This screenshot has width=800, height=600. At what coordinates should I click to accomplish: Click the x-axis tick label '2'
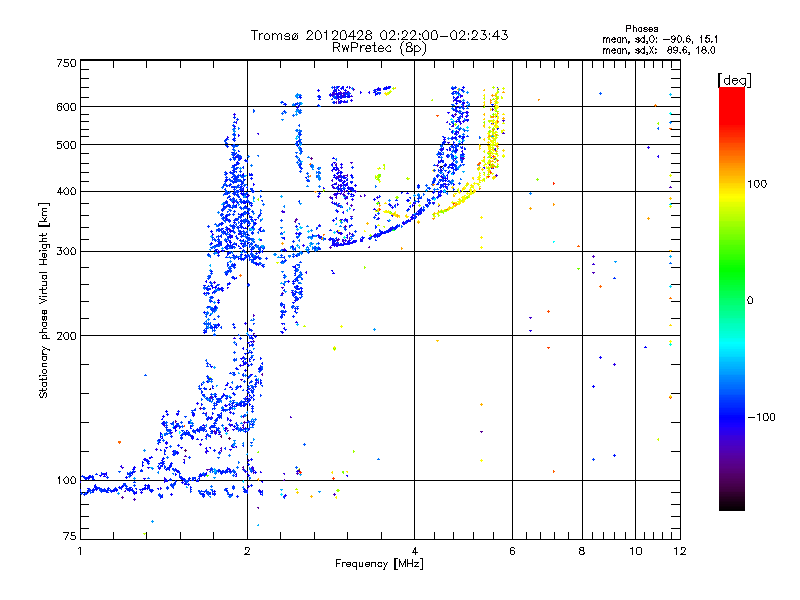tap(247, 551)
